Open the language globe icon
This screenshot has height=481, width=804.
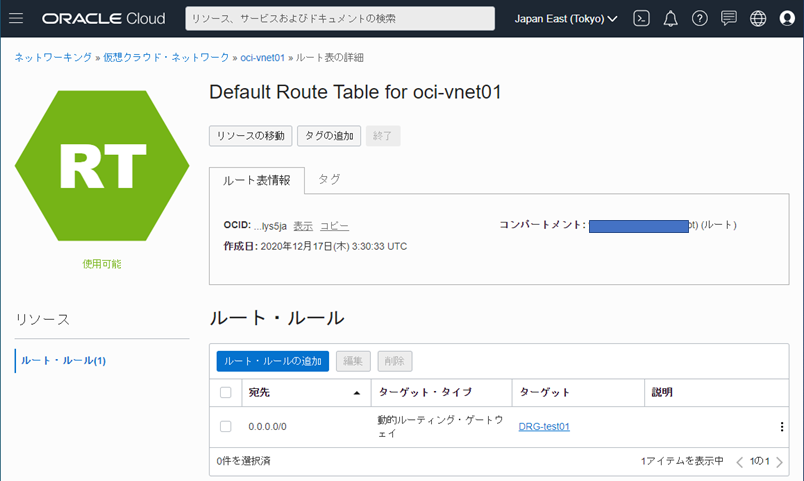[758, 18]
